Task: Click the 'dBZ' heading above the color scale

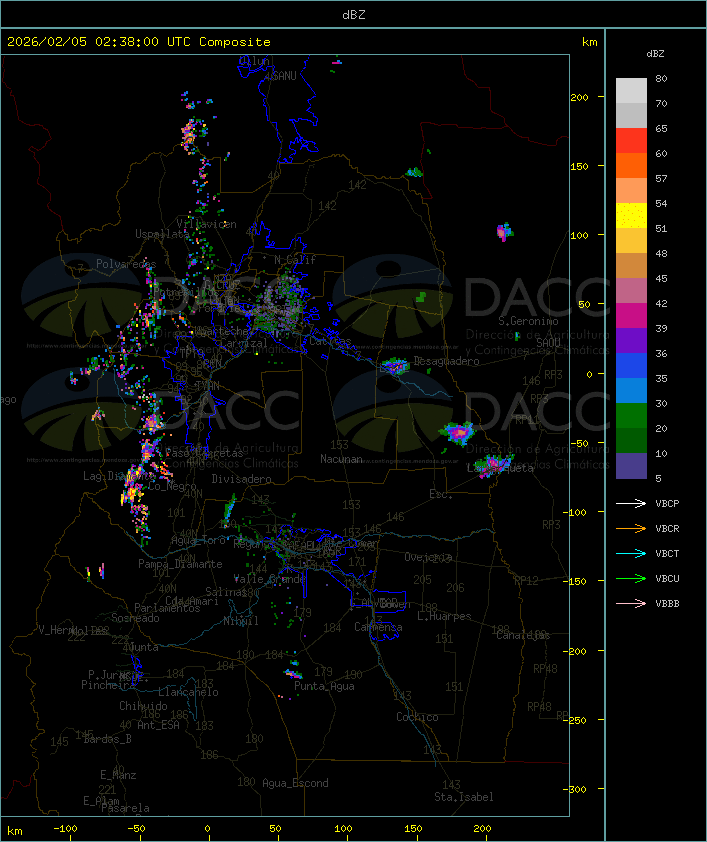Action: coord(655,54)
